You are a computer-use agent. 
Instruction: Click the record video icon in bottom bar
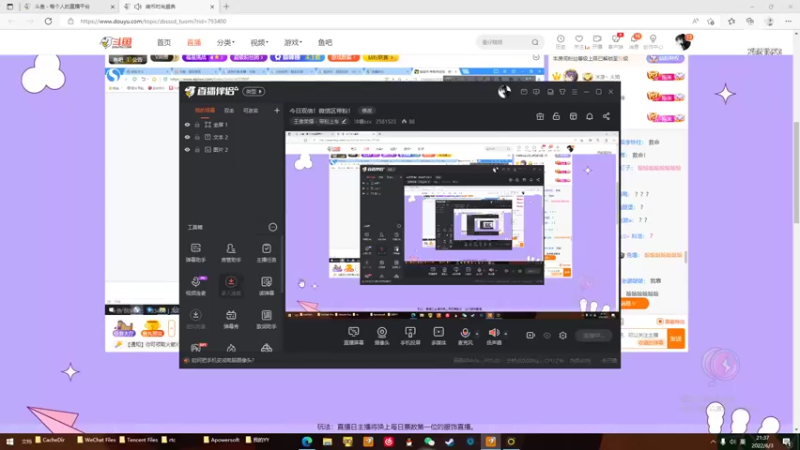tap(531, 335)
